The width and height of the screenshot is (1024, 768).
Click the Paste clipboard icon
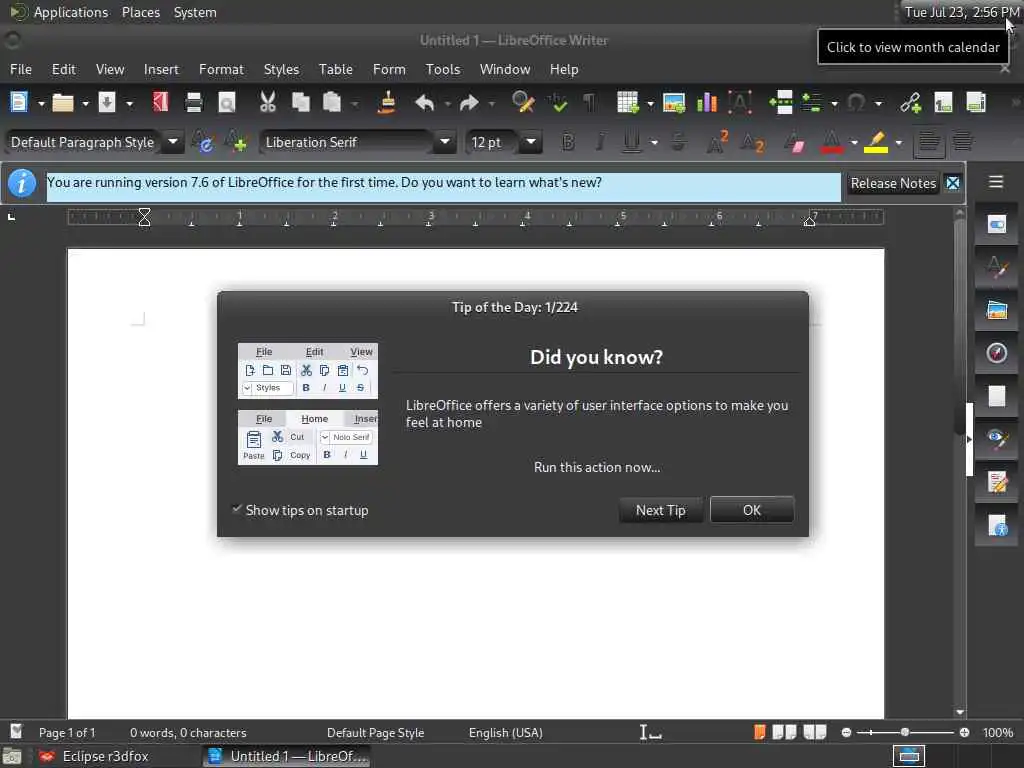[x=332, y=103]
